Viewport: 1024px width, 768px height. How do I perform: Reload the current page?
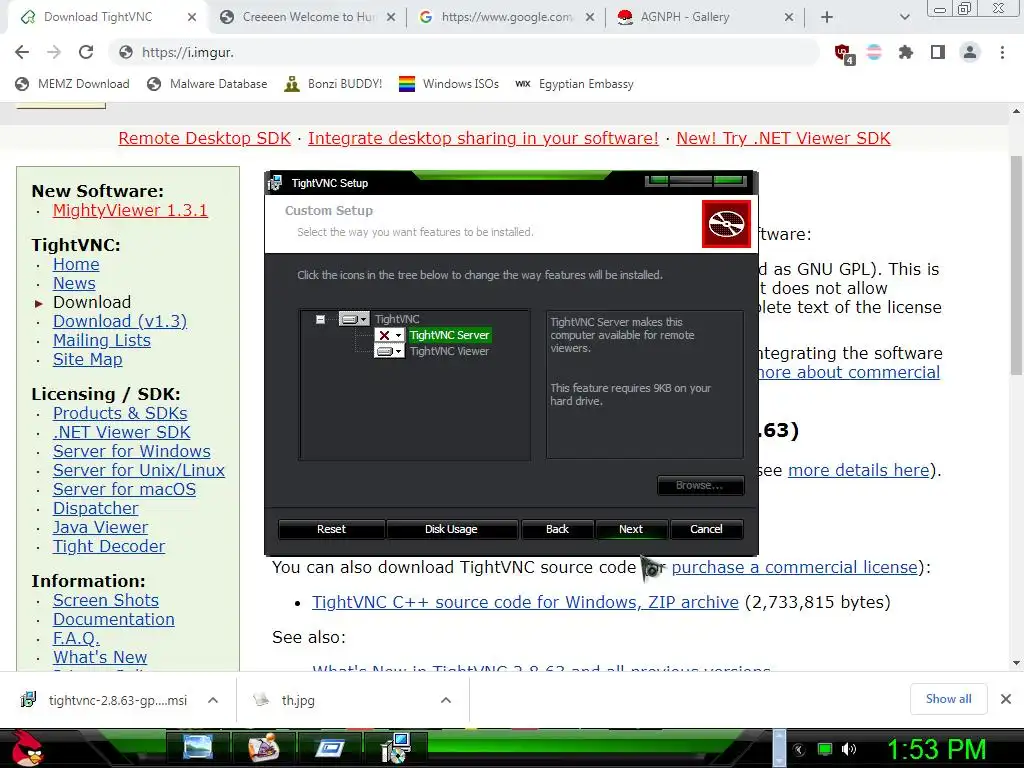(x=86, y=52)
